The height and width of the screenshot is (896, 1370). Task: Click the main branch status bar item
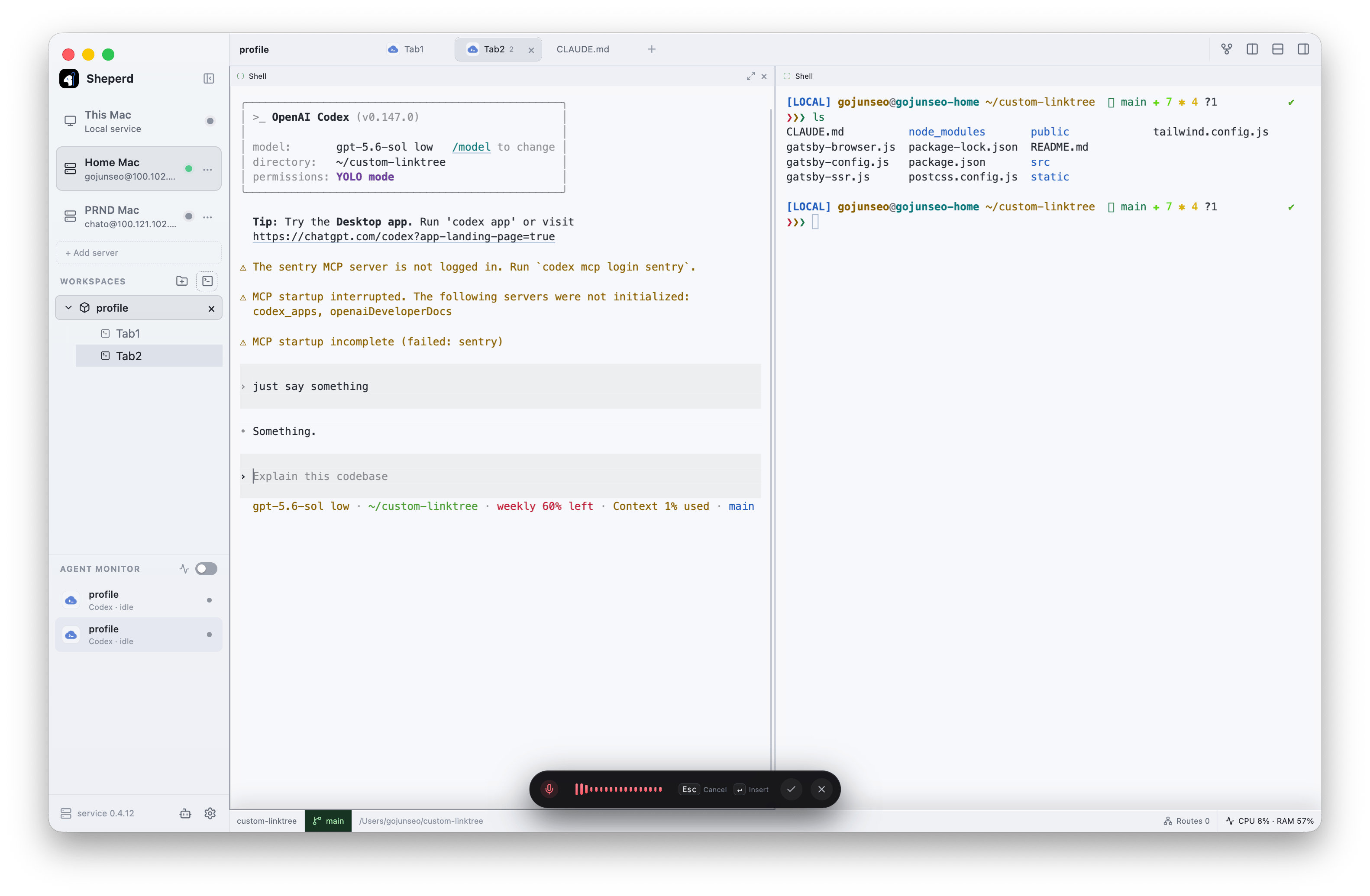[328, 821]
